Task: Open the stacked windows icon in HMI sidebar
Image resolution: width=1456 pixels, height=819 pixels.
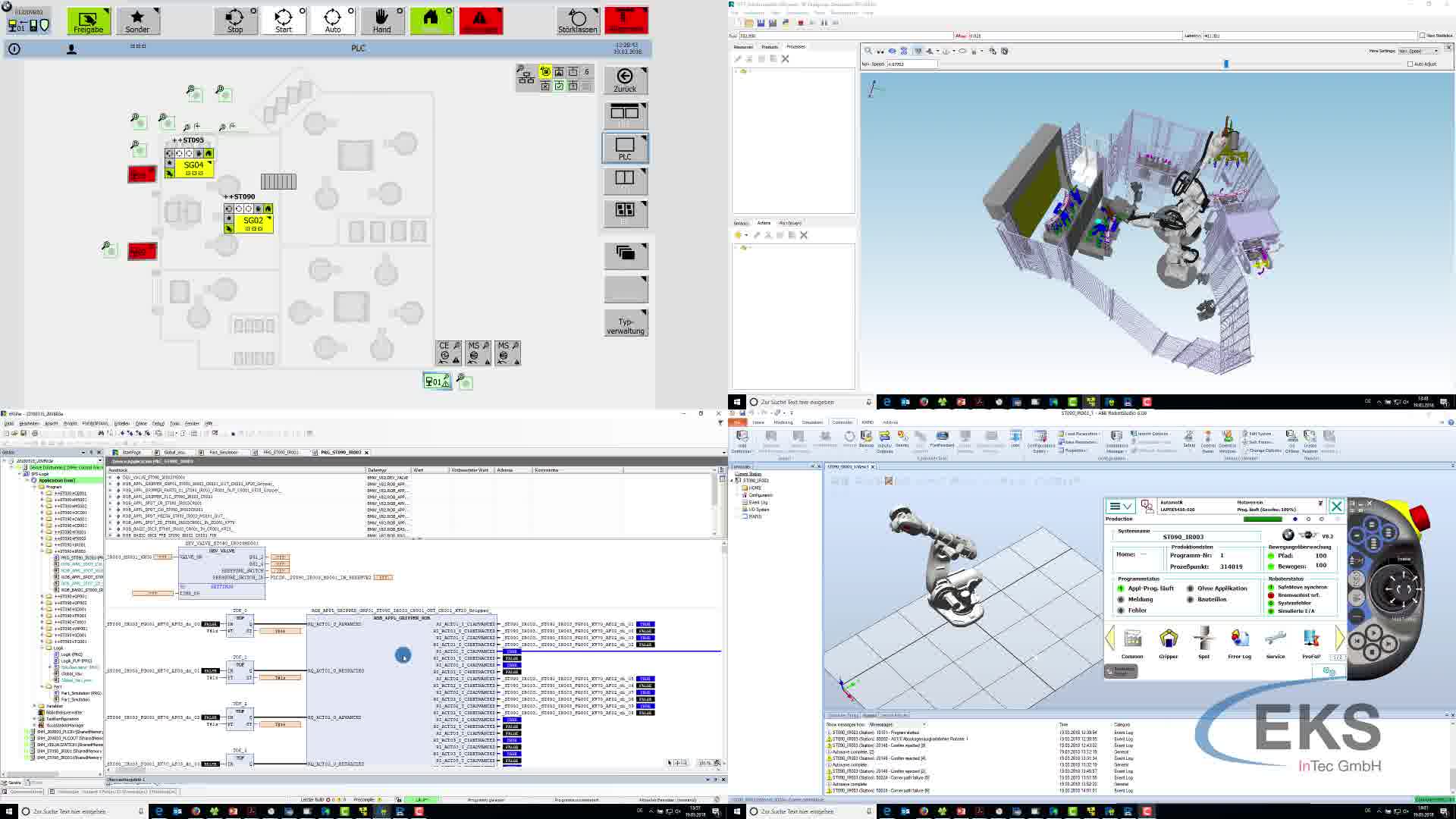Action: (x=626, y=254)
